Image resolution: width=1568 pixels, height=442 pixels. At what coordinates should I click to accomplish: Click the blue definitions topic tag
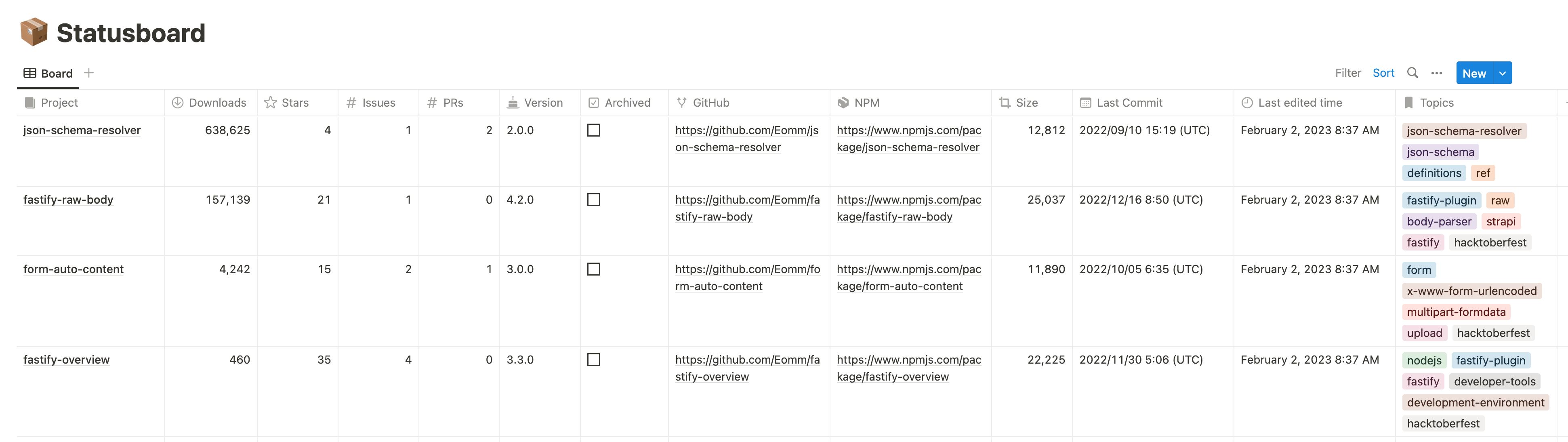[x=1433, y=173]
